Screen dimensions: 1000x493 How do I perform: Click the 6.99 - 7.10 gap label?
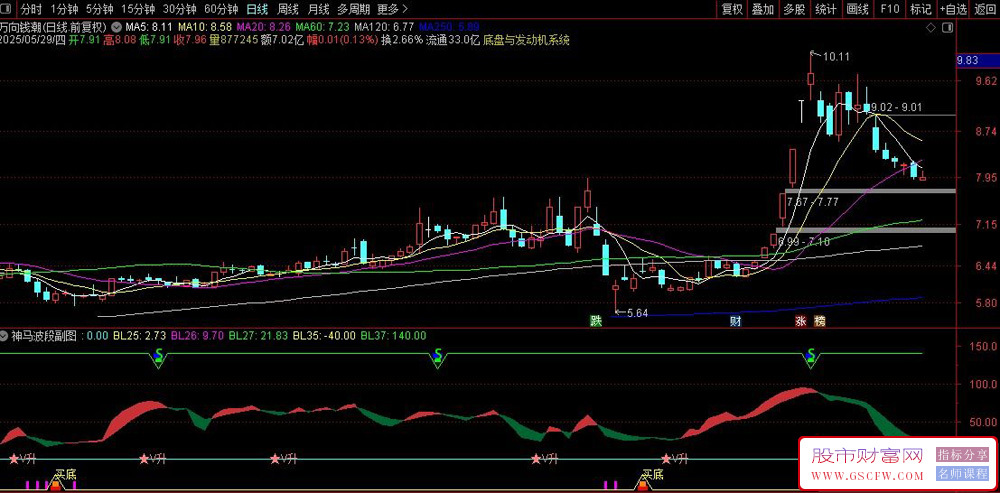coord(804,241)
